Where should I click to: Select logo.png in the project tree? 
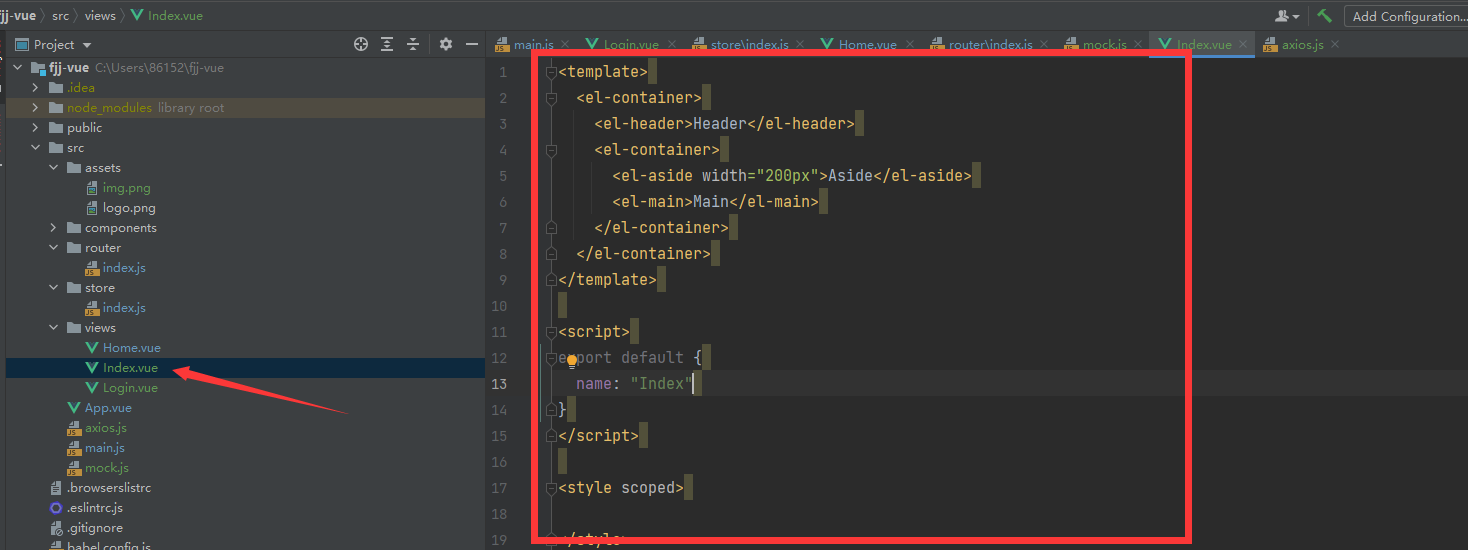(129, 208)
